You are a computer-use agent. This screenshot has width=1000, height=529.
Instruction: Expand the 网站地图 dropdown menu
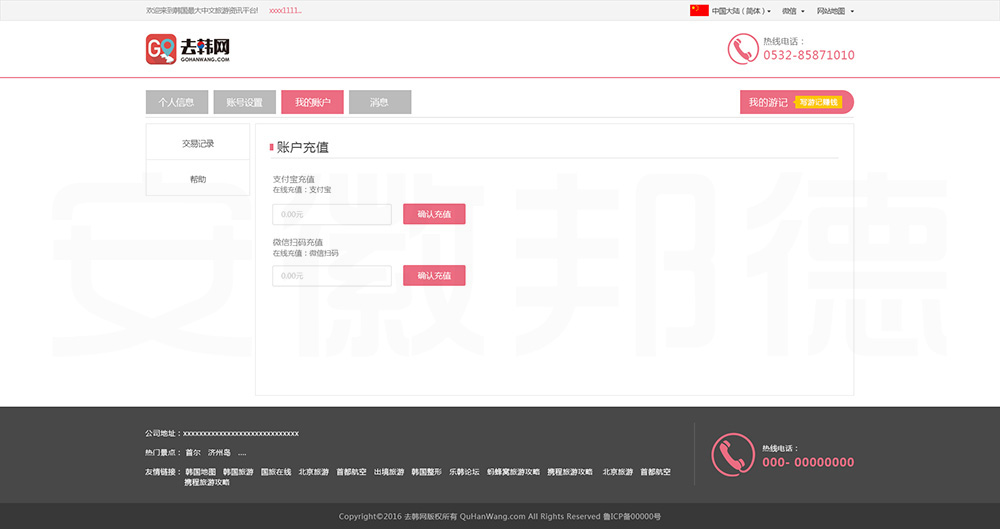[x=835, y=11]
